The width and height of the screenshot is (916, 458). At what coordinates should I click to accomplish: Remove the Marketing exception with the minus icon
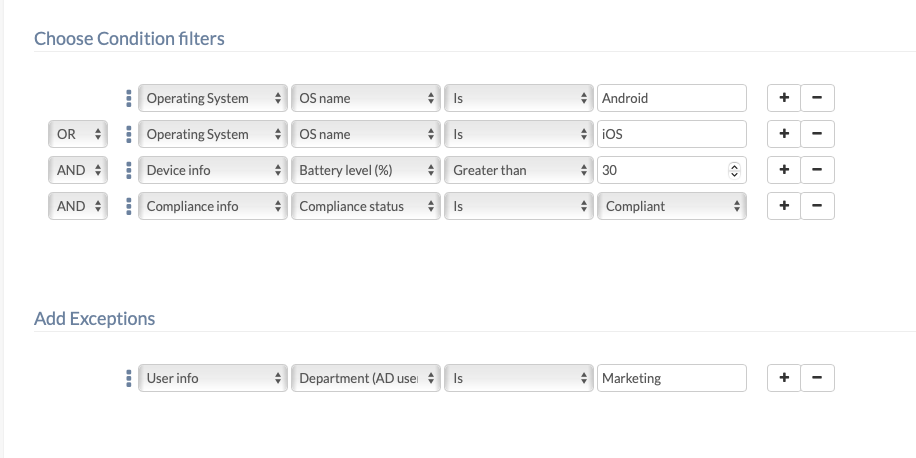coord(817,378)
